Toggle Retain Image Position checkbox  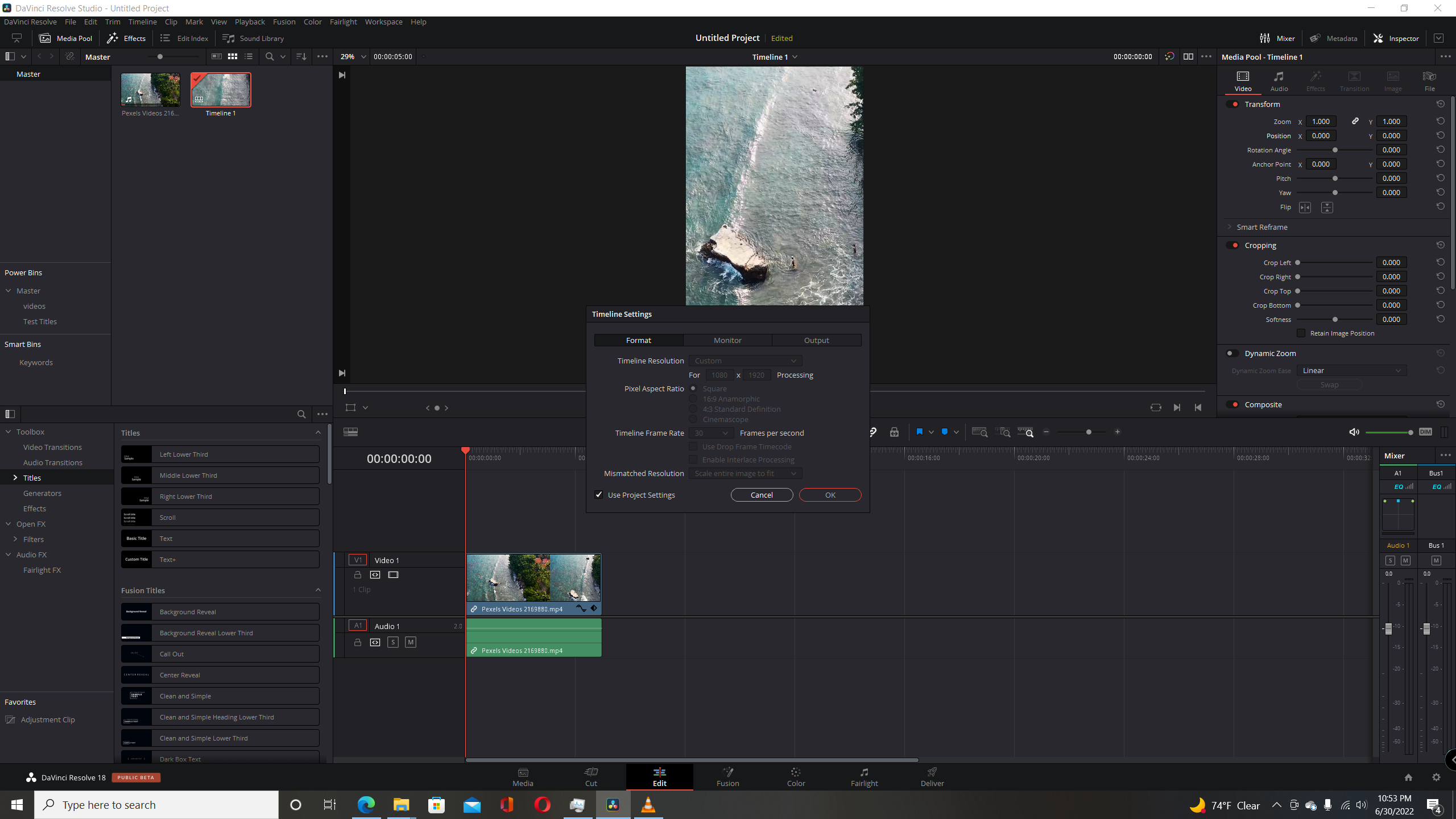click(1301, 333)
